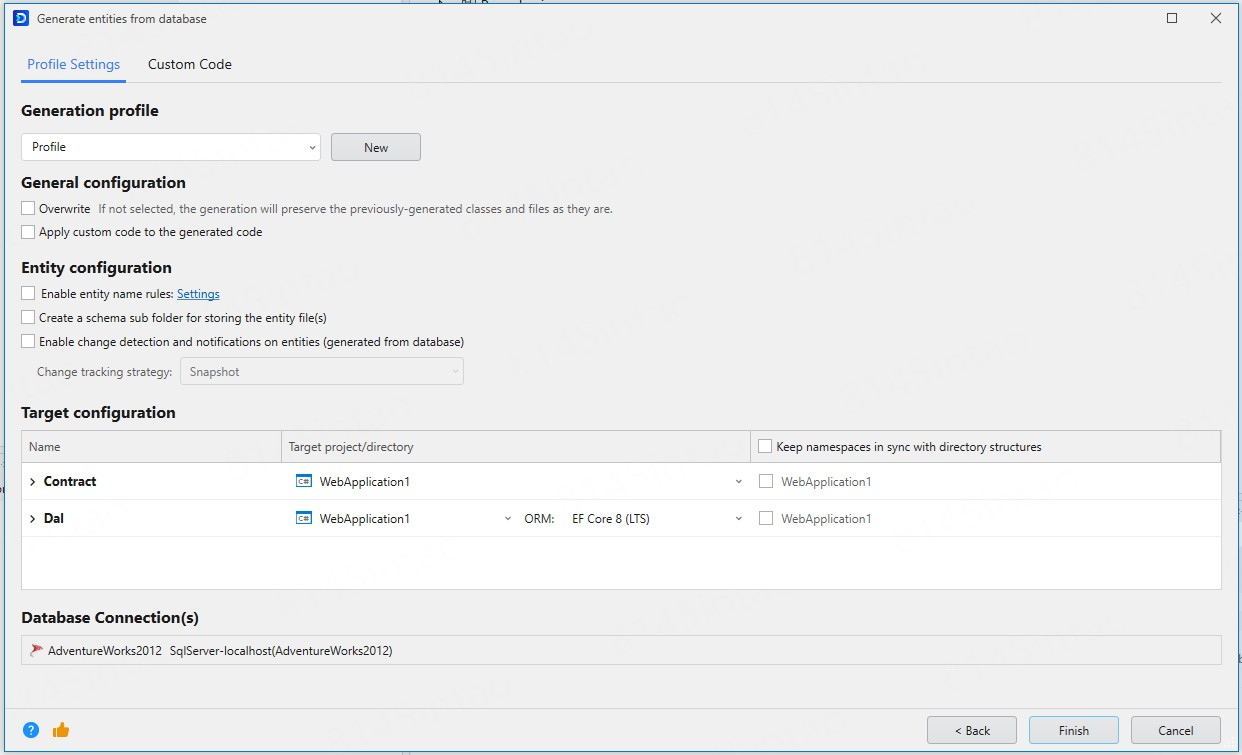Click the C# project icon in Contract row

tap(304, 481)
